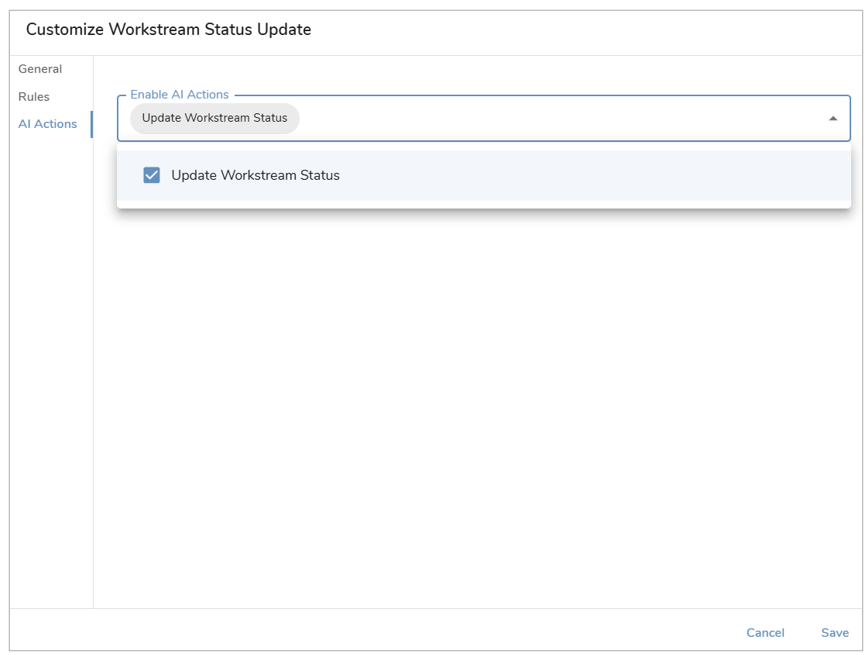866x655 pixels.
Task: Click the Customize Workstream Status Update title
Action: (x=168, y=29)
